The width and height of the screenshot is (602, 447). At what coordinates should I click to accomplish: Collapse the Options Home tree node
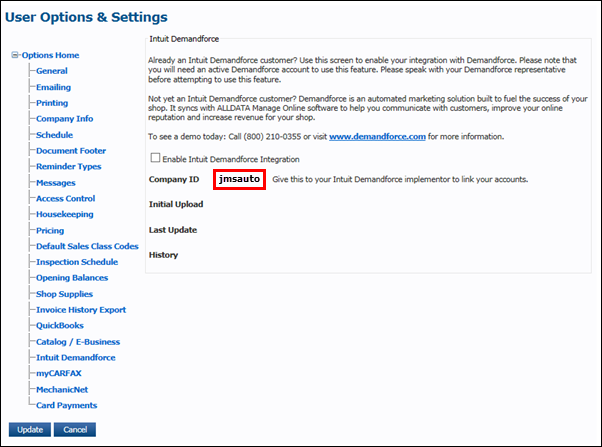[x=15, y=55]
